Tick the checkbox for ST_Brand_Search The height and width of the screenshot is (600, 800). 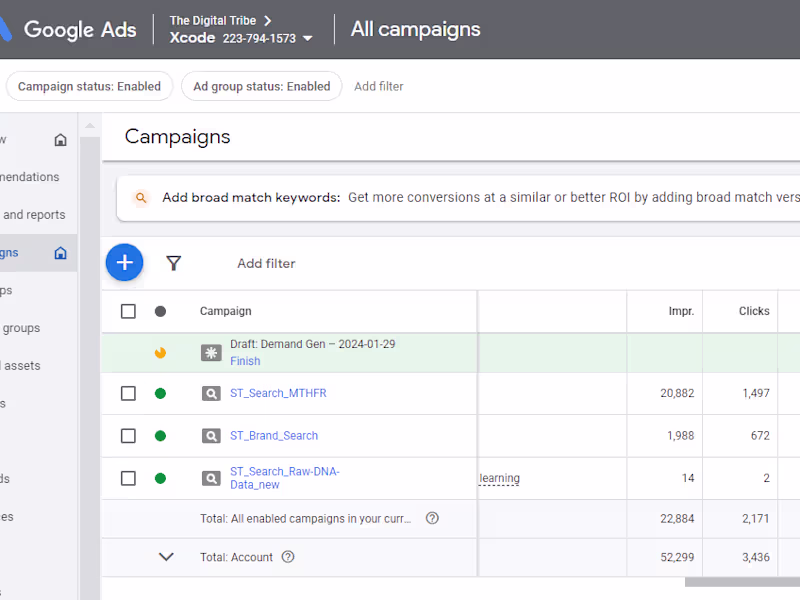click(x=128, y=436)
